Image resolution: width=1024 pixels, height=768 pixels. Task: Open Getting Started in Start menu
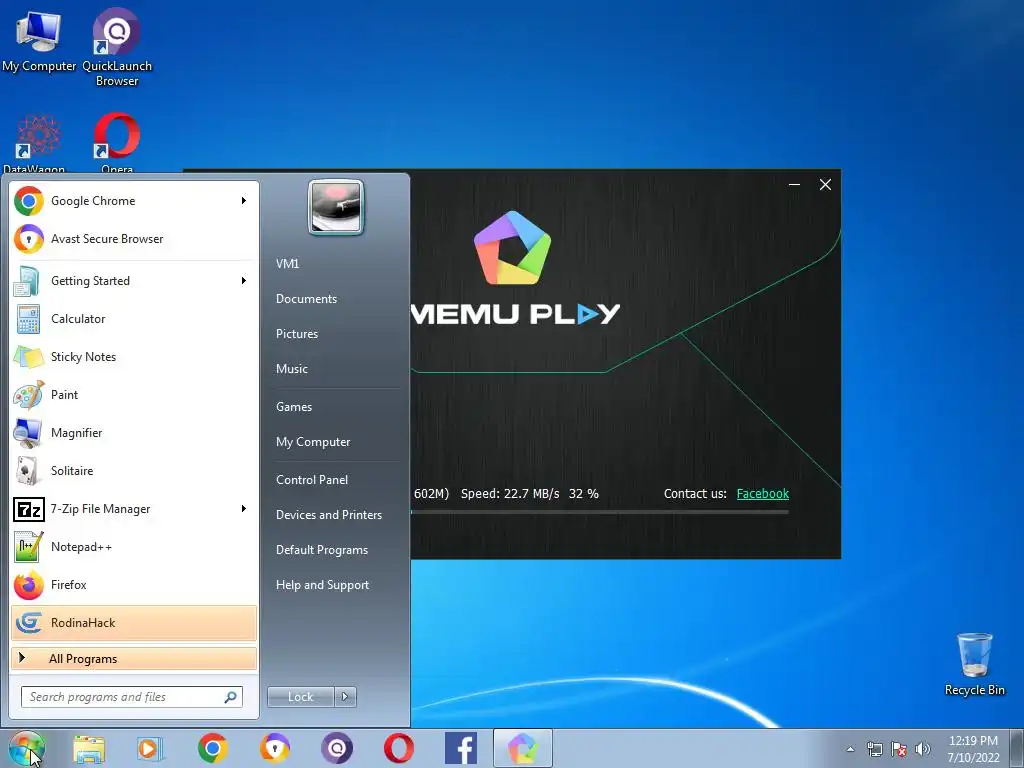[134, 281]
